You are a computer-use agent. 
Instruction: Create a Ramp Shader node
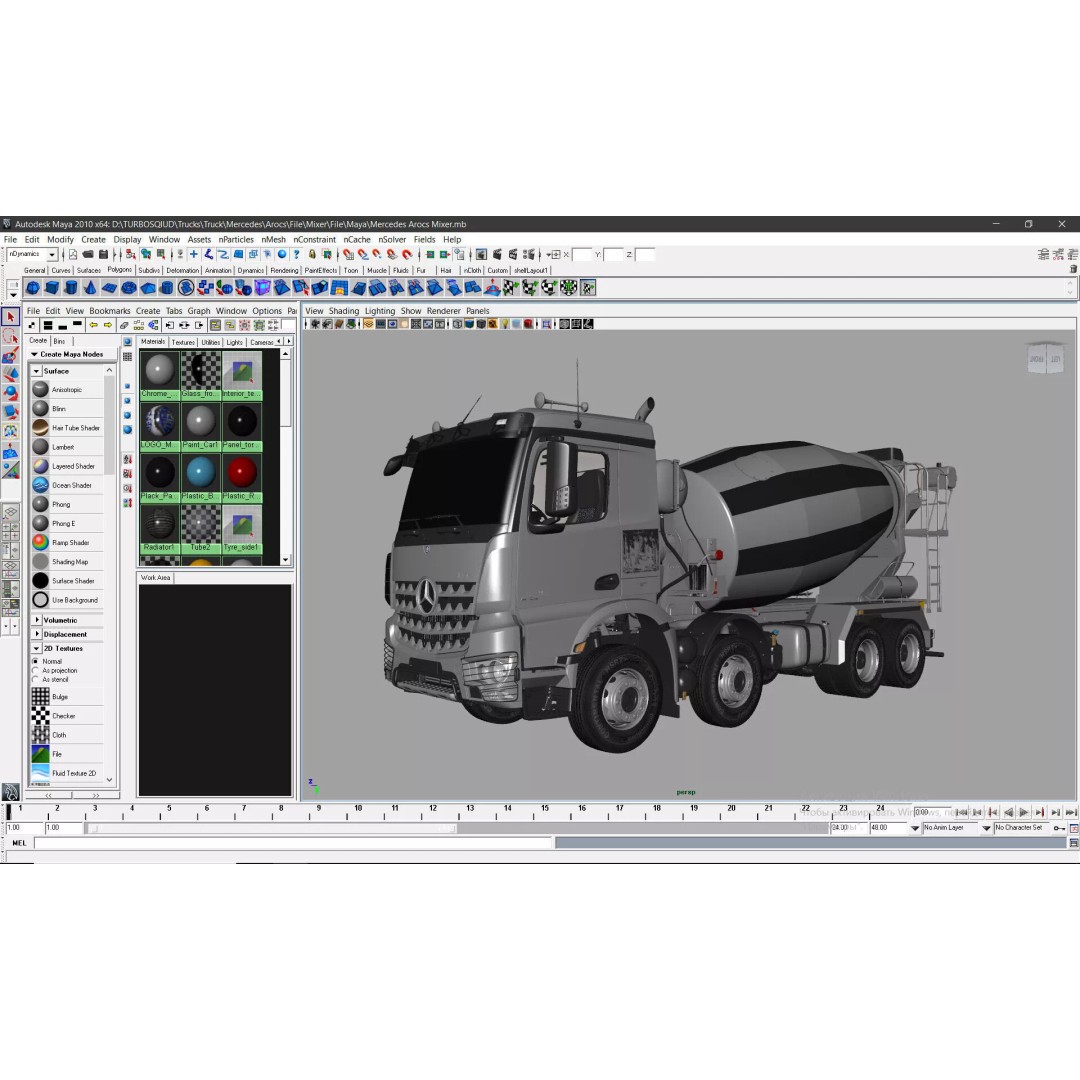tap(68, 543)
